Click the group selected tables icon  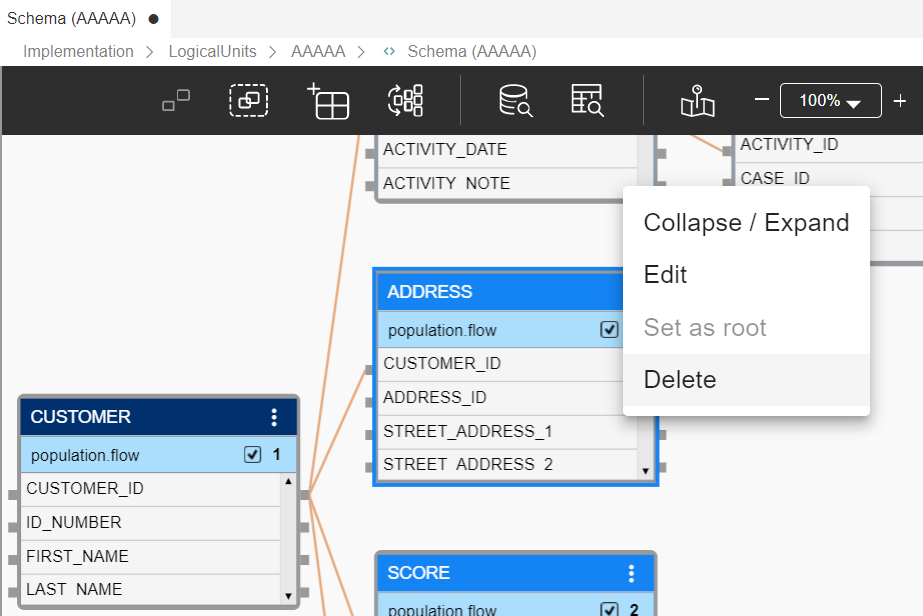[x=248, y=101]
